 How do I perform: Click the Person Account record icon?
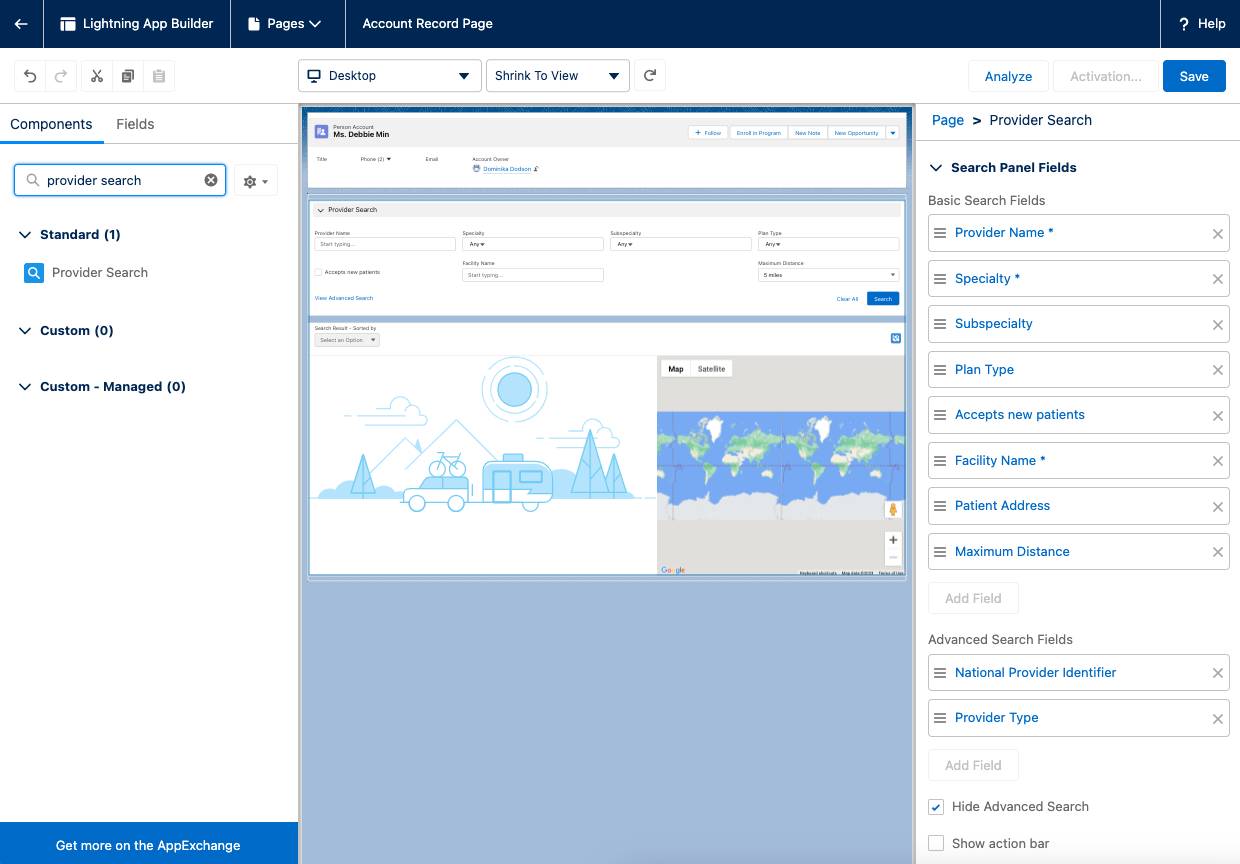[x=321, y=131]
